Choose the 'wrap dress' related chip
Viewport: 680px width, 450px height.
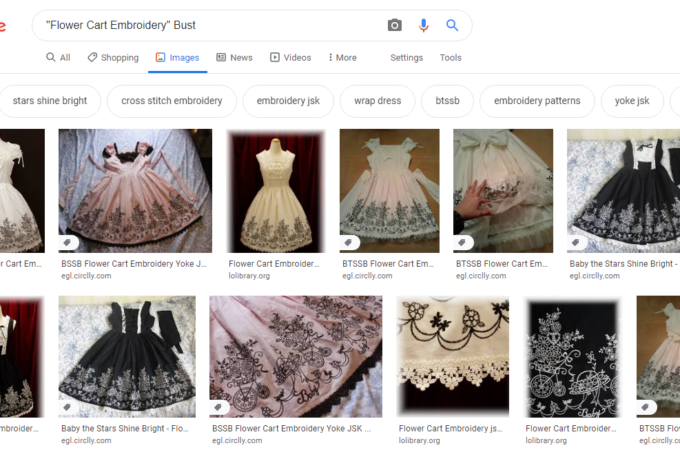377,101
